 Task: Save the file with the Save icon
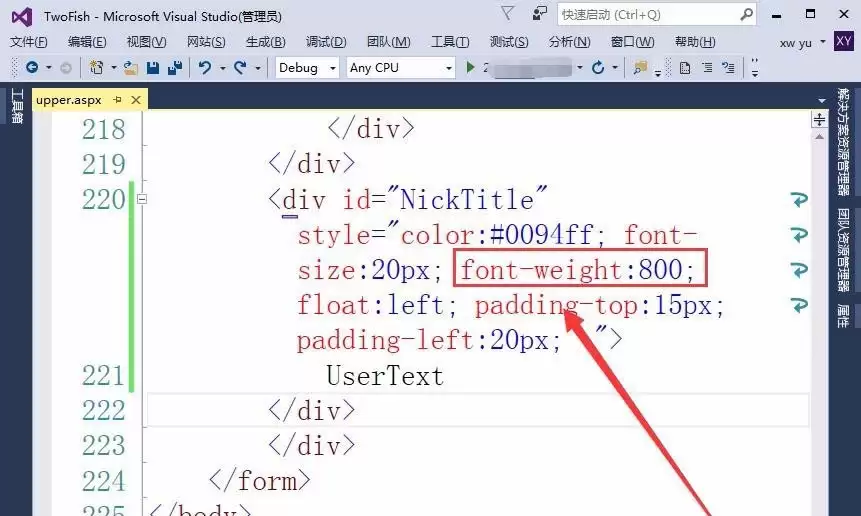point(153,68)
